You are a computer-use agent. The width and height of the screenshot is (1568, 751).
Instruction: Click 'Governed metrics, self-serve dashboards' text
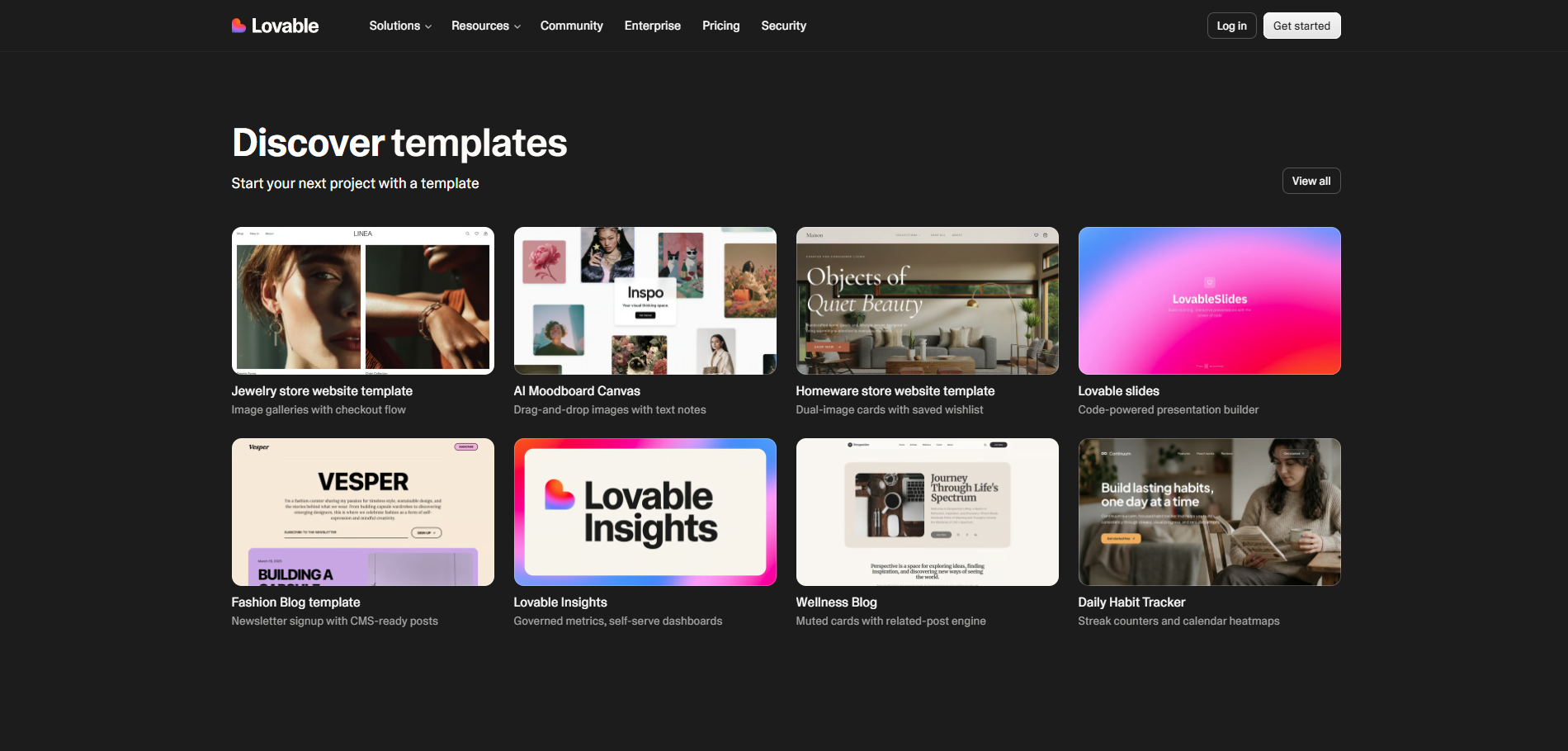[618, 621]
